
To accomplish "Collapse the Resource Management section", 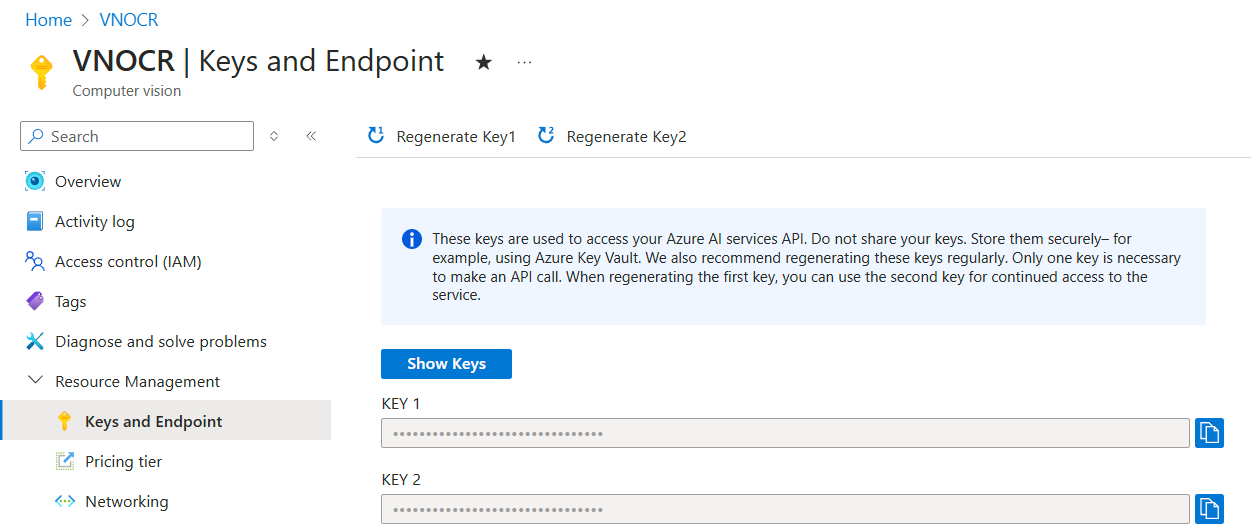I will click(36, 381).
